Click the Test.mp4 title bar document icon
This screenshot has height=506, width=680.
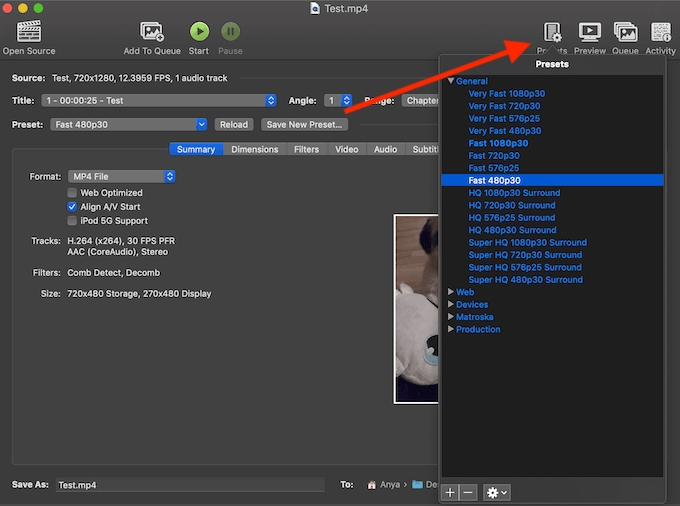tap(315, 8)
